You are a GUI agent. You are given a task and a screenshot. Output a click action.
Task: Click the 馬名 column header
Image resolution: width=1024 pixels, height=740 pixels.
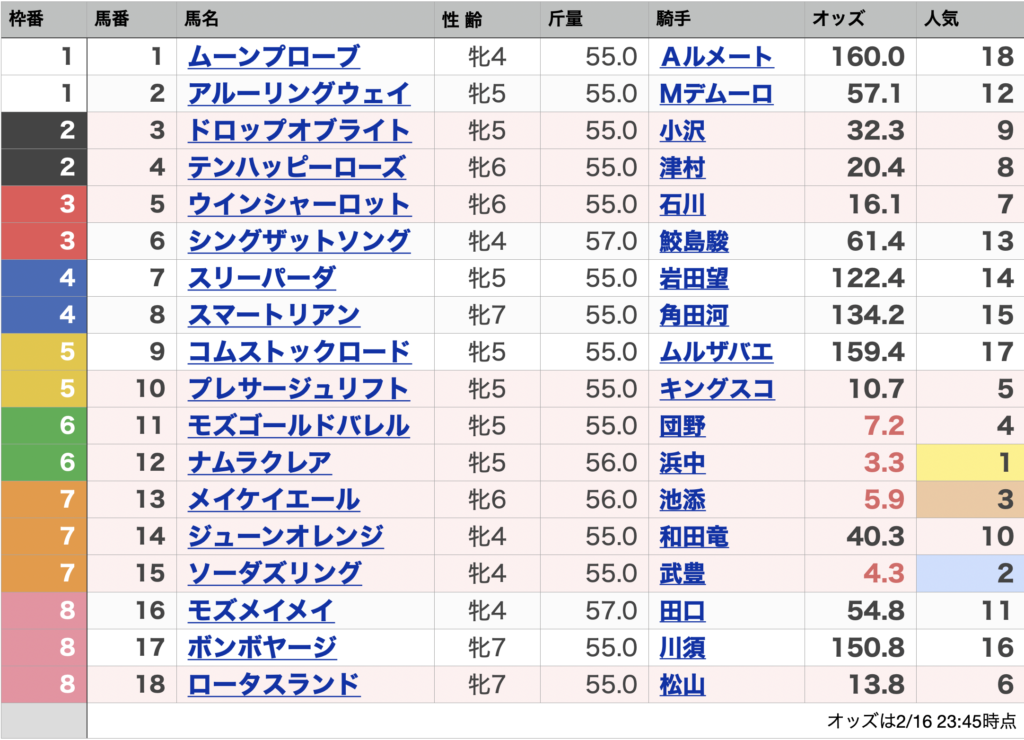pos(203,19)
